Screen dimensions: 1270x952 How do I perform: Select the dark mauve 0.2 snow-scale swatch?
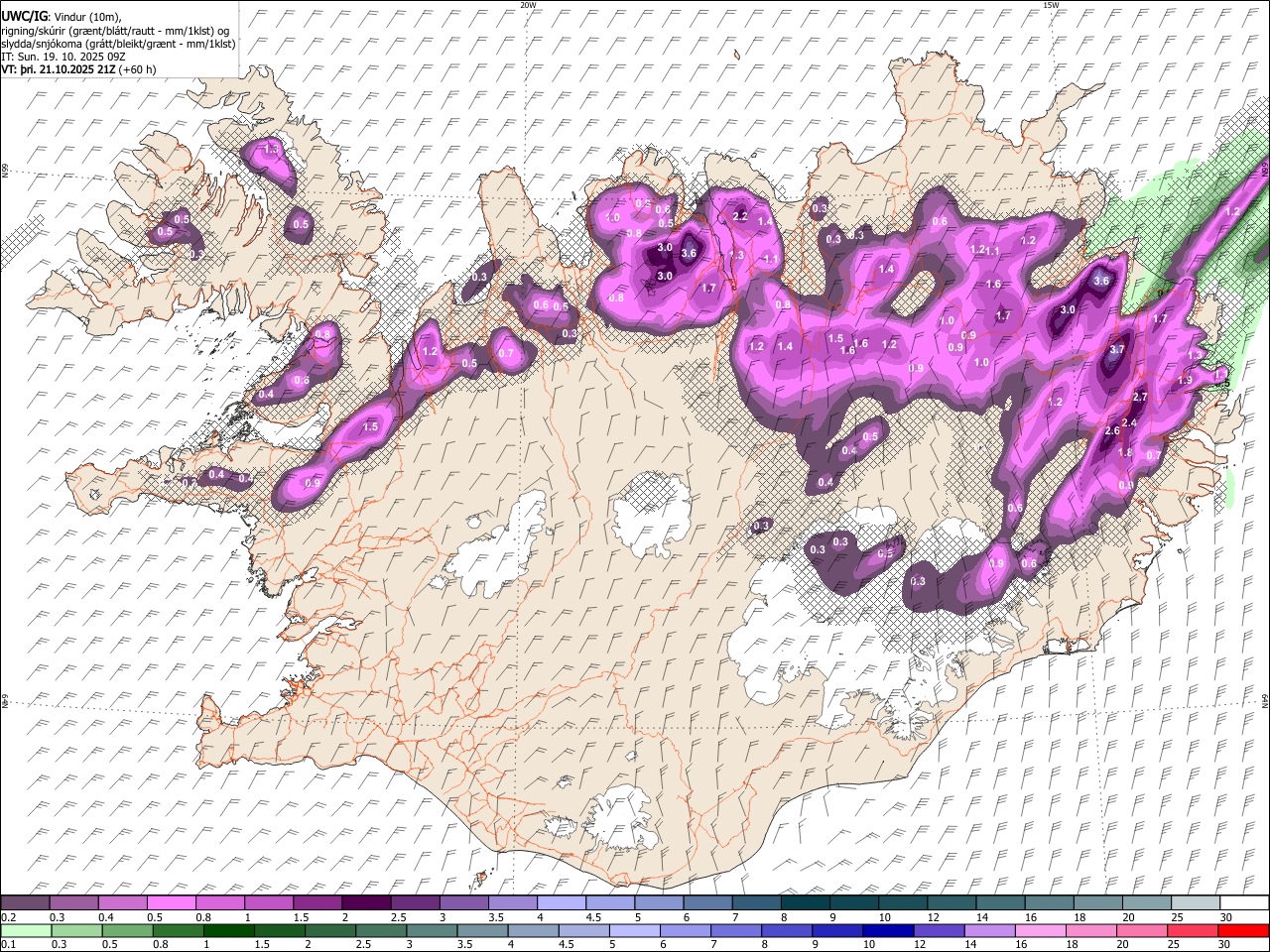pyautogui.click(x=25, y=903)
